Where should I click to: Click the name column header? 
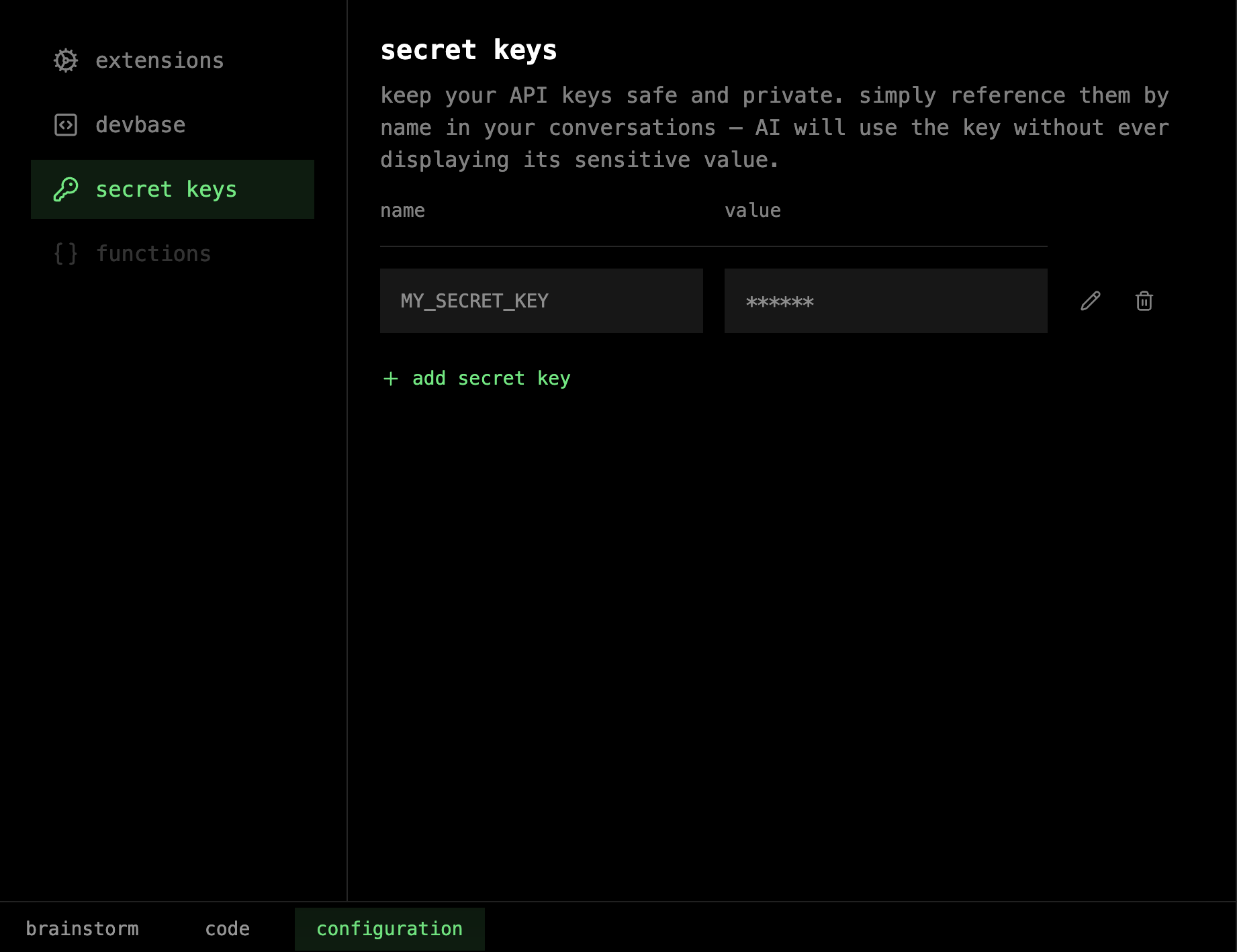point(402,211)
